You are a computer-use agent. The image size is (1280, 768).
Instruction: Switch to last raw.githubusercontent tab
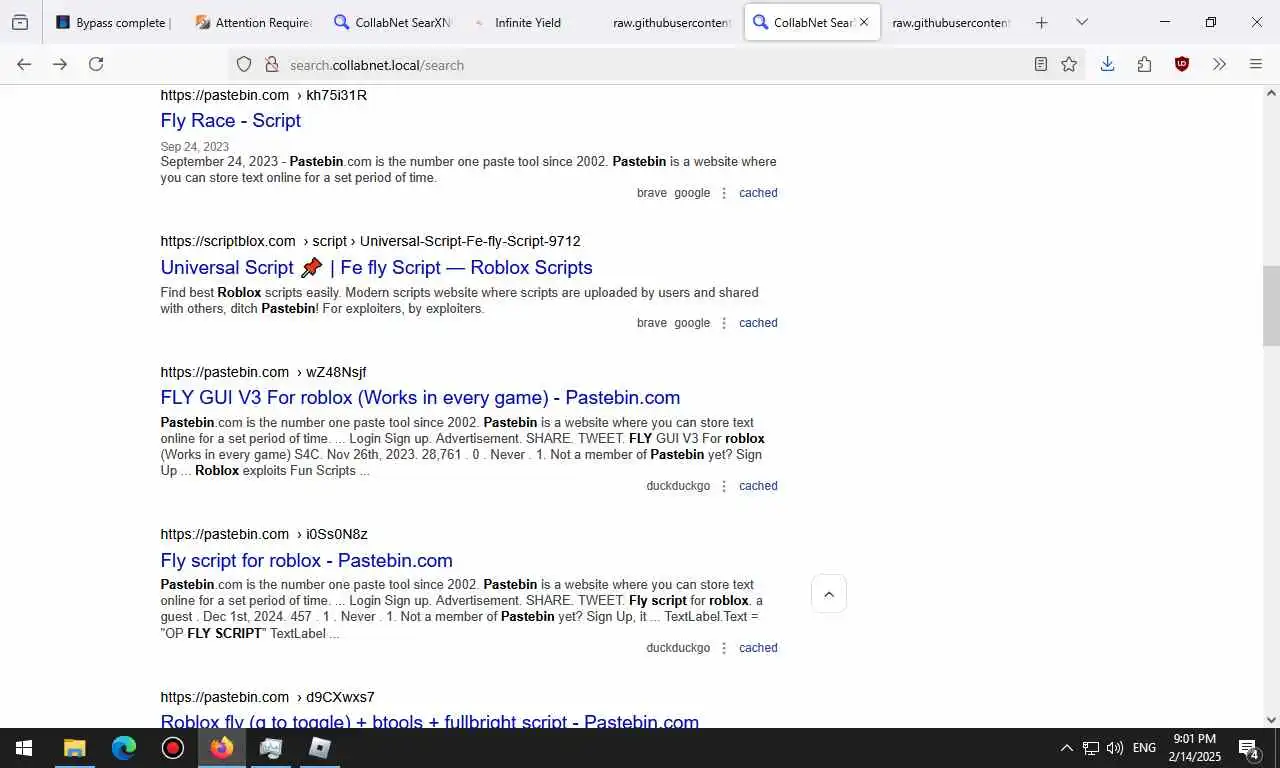point(950,22)
